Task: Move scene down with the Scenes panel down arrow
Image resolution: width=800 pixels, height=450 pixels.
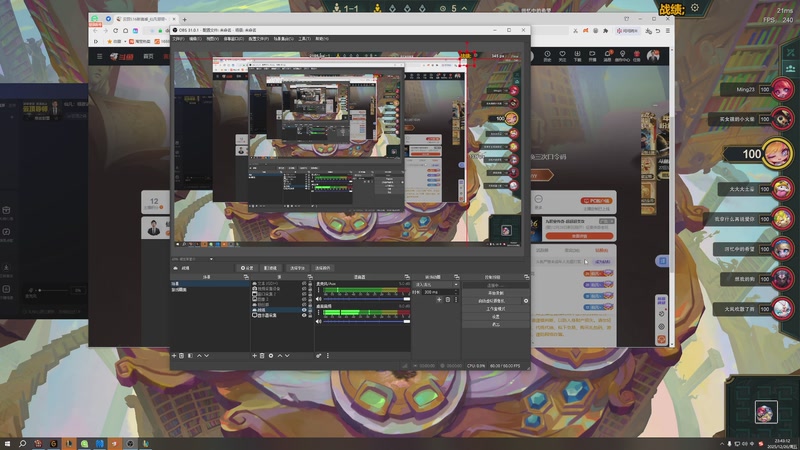Action: click(x=207, y=356)
